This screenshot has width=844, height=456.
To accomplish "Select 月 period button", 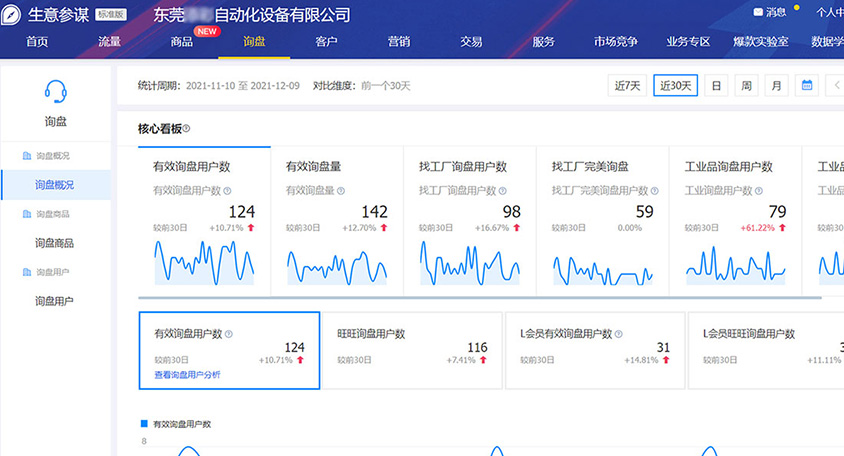I will (x=776, y=85).
